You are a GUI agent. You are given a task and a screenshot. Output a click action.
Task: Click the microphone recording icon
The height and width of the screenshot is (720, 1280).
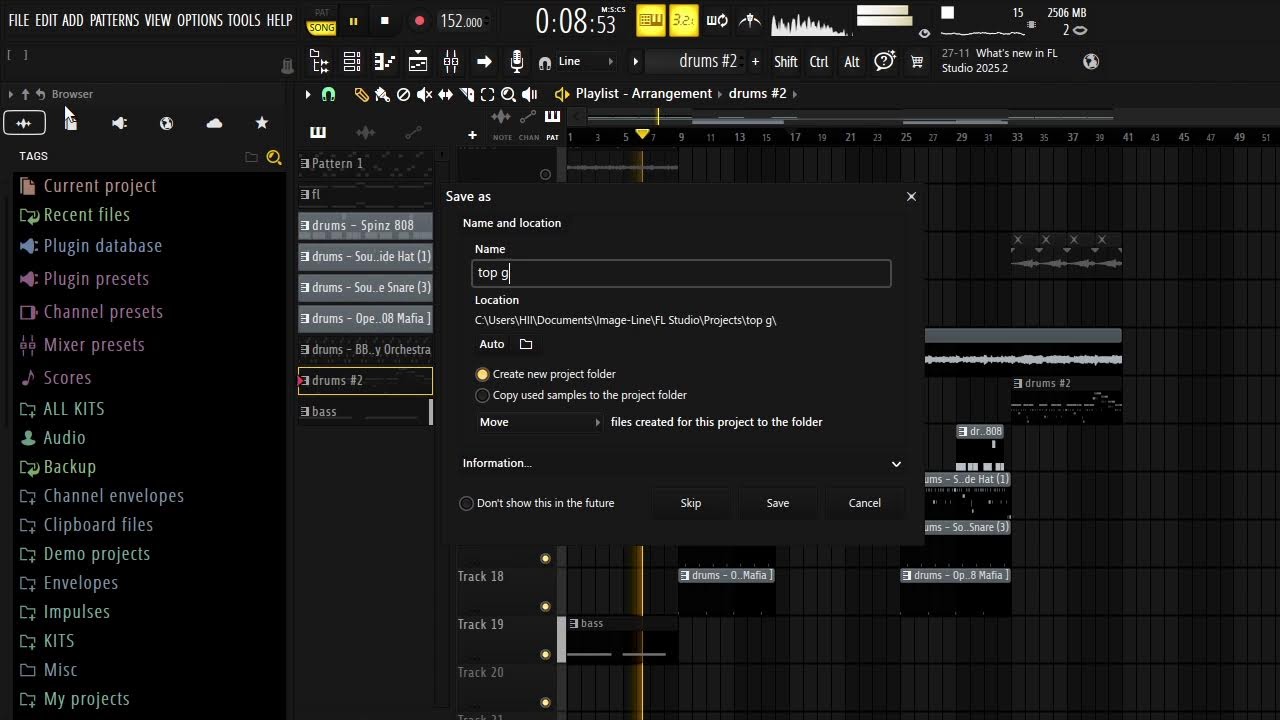516,62
